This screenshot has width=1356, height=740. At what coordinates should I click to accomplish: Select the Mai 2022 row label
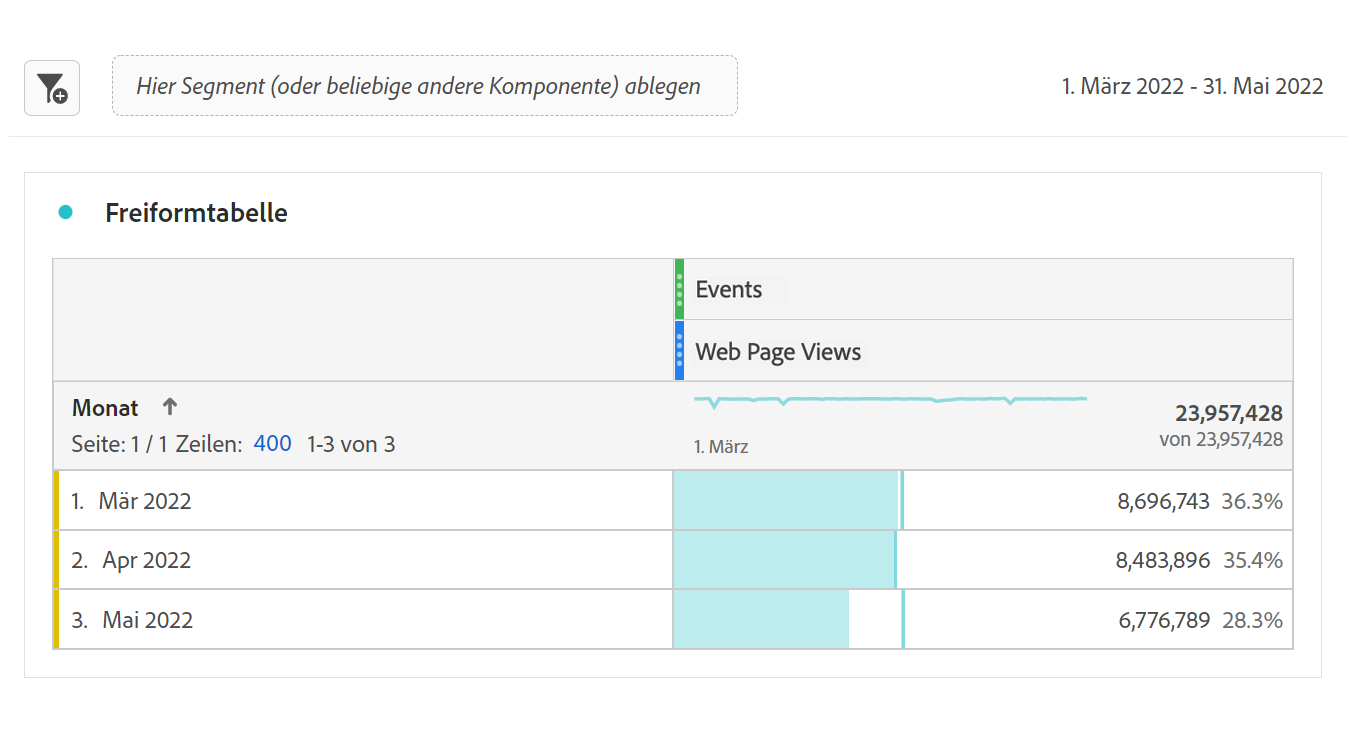tap(147, 619)
